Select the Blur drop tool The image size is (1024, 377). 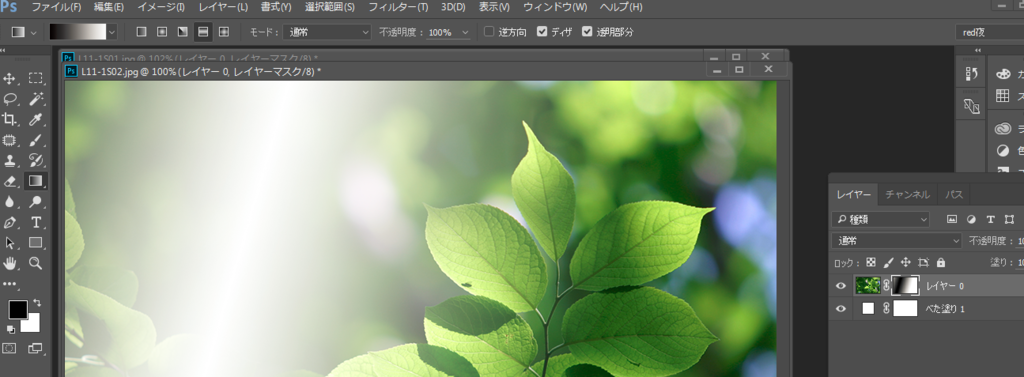10,201
